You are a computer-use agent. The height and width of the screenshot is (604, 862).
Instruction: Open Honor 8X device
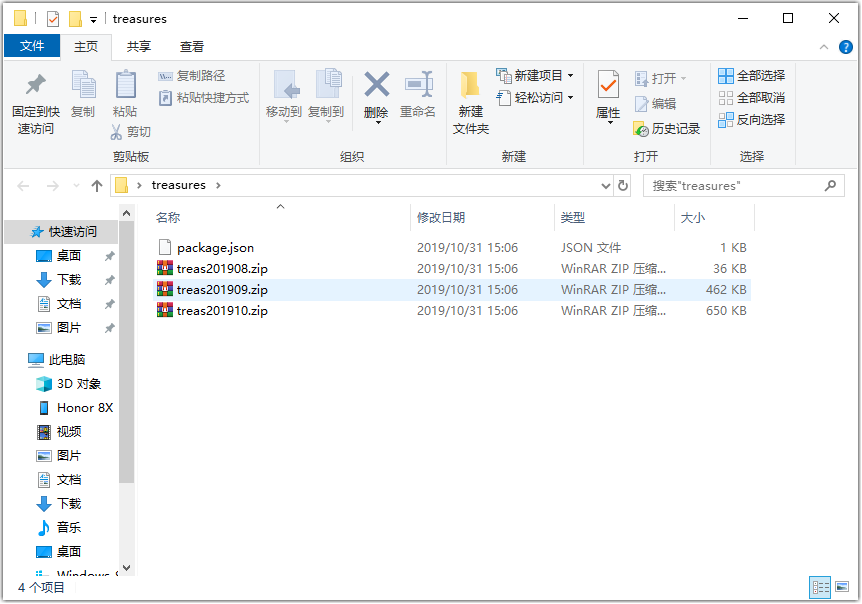tap(75, 408)
